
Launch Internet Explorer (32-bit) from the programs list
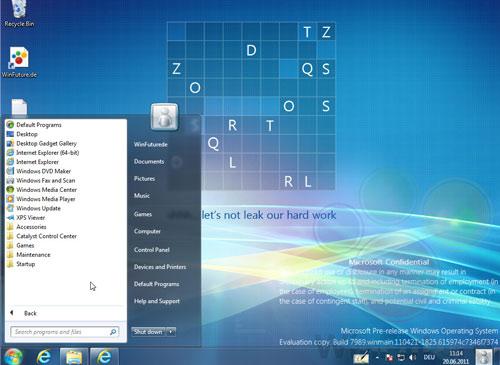pos(33,162)
